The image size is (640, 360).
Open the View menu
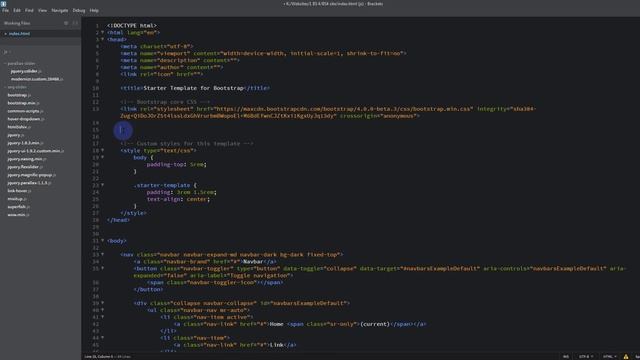pyautogui.click(x=42, y=10)
